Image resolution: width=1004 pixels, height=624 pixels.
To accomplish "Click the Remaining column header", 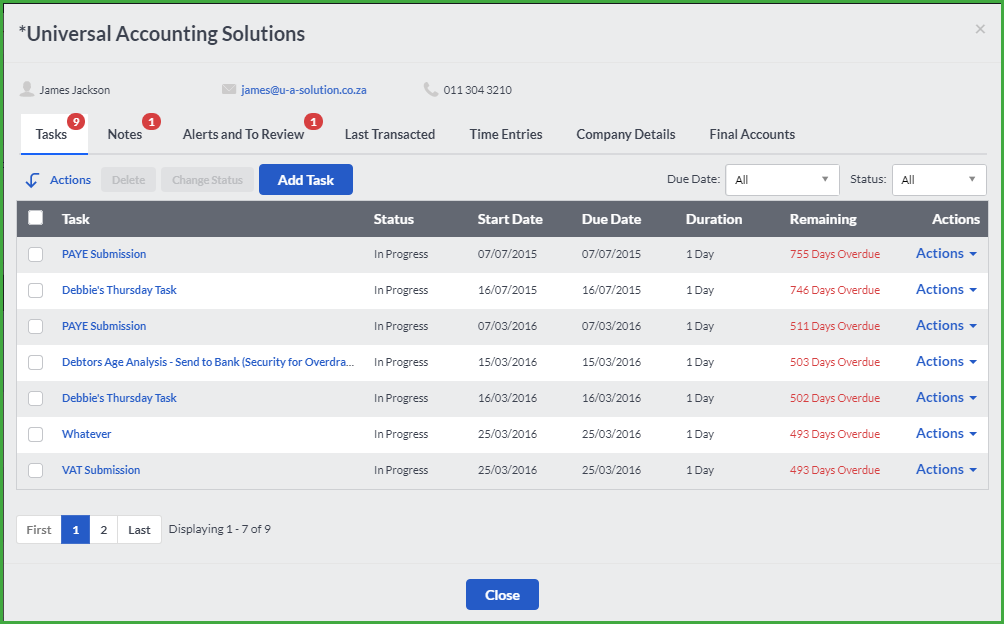I will [823, 219].
